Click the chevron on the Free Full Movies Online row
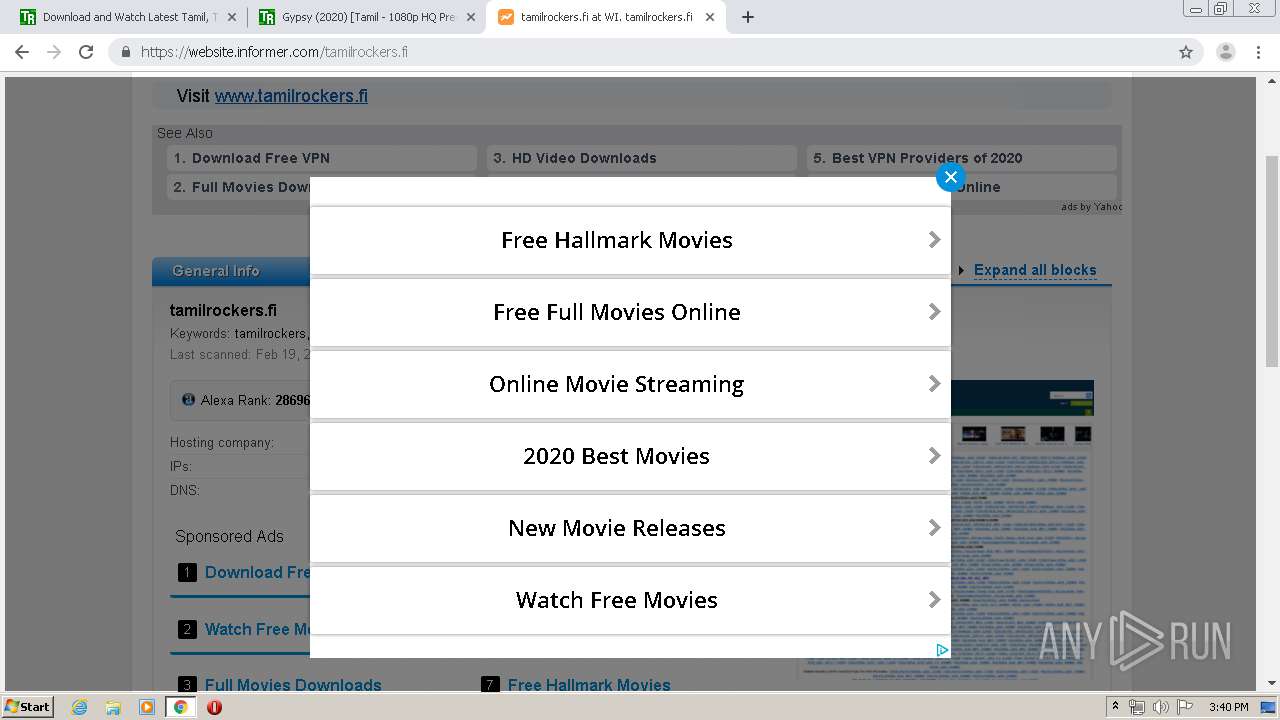Viewport: 1280px width, 720px height. coord(934,312)
